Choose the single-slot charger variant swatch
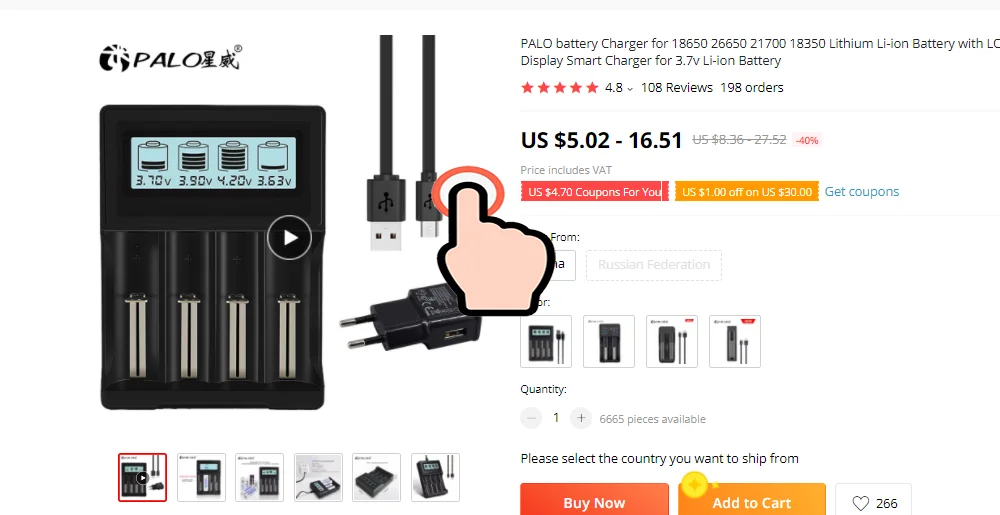The width and height of the screenshot is (1000, 515). [735, 342]
